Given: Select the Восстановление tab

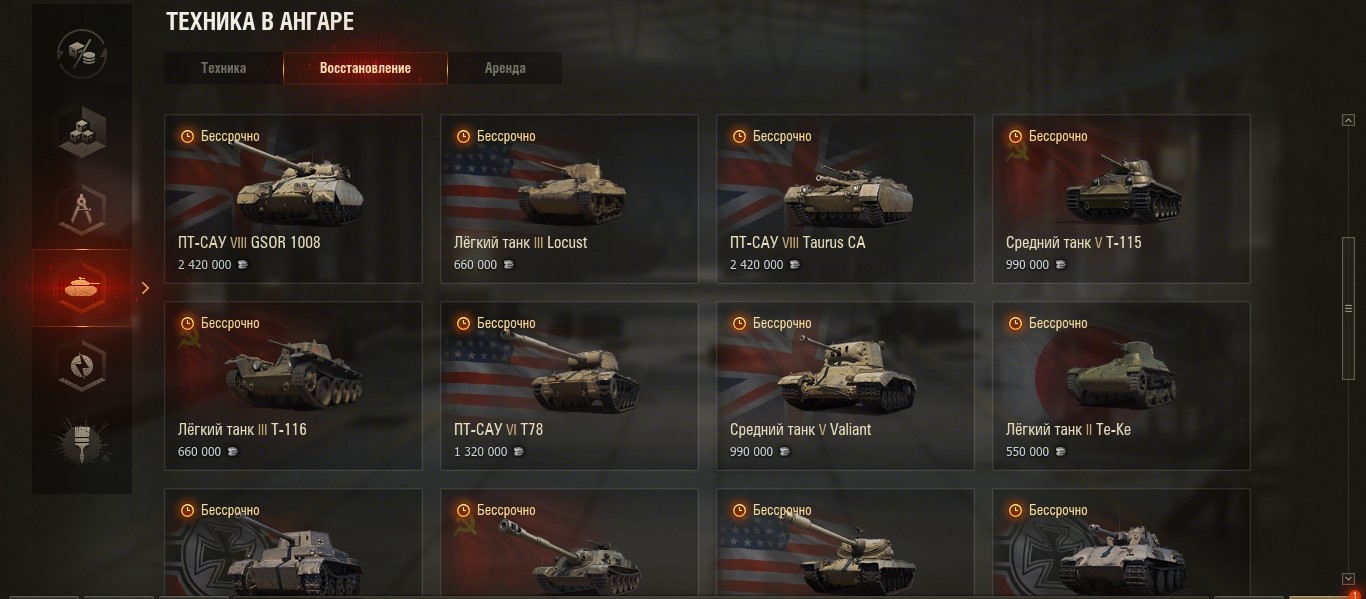Looking at the screenshot, I should [x=365, y=68].
